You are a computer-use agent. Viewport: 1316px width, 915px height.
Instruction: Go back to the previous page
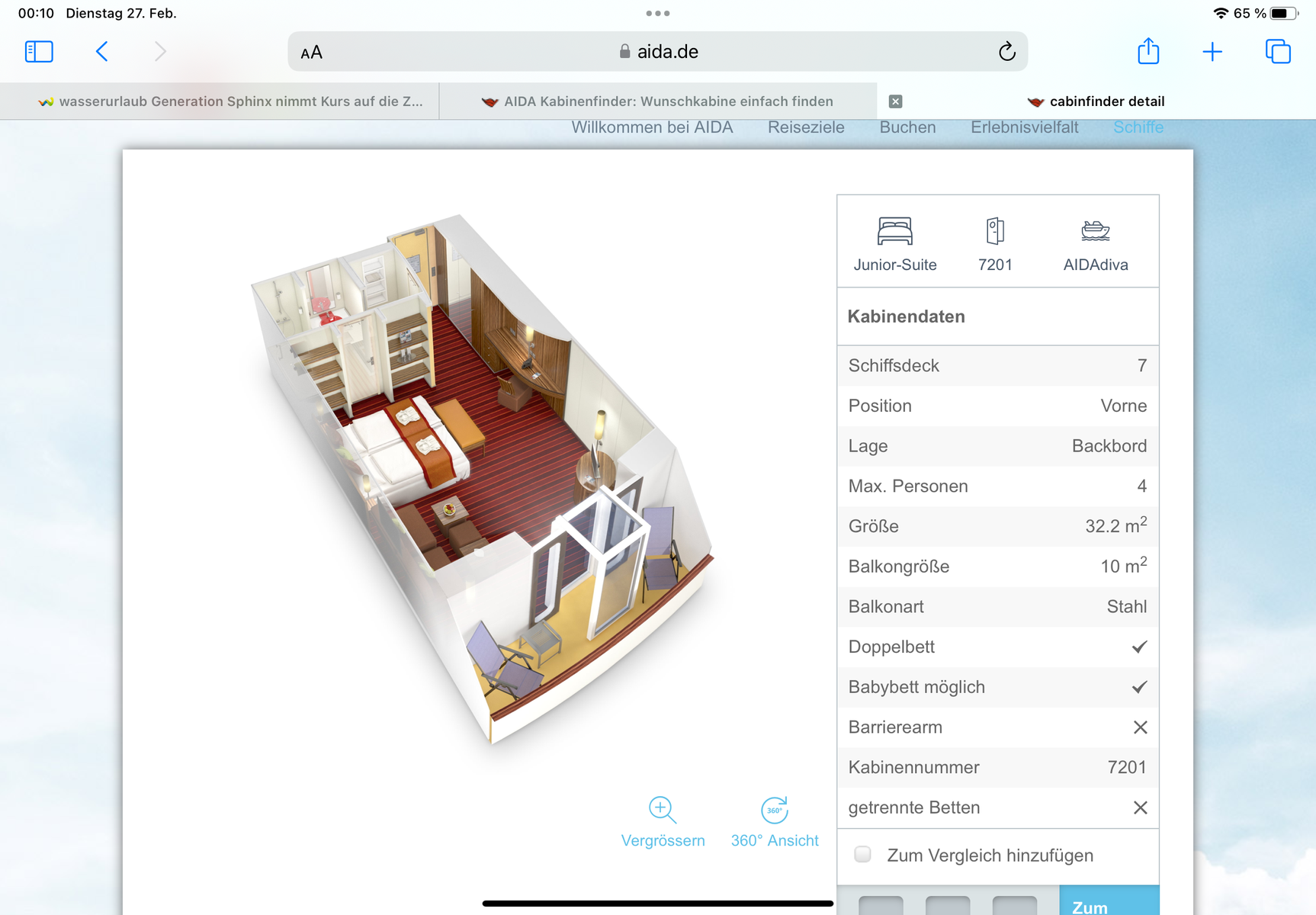(x=102, y=52)
